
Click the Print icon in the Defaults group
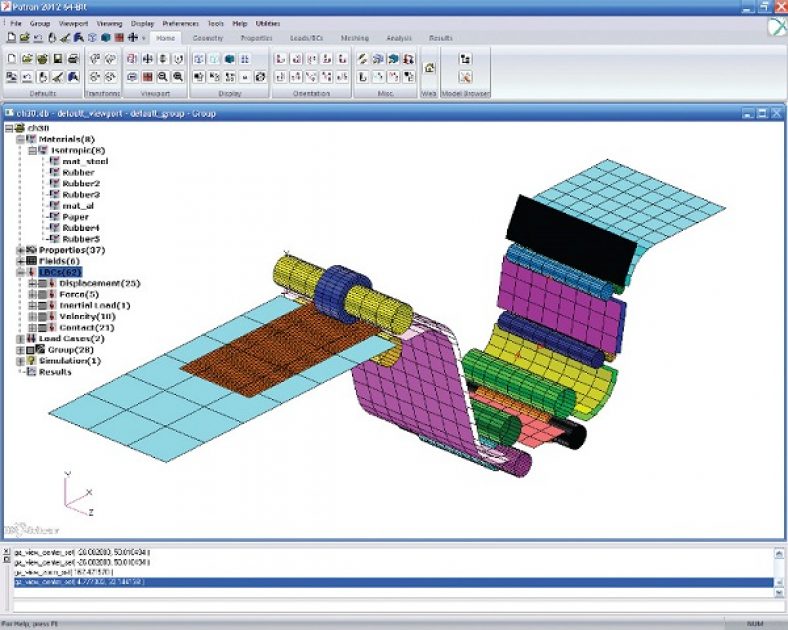tap(73, 59)
